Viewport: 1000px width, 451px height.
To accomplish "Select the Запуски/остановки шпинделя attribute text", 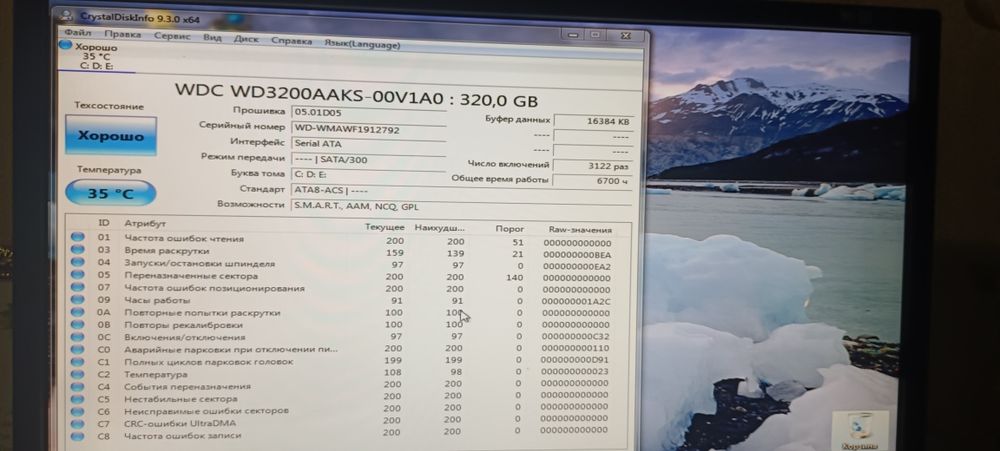I will [x=199, y=263].
